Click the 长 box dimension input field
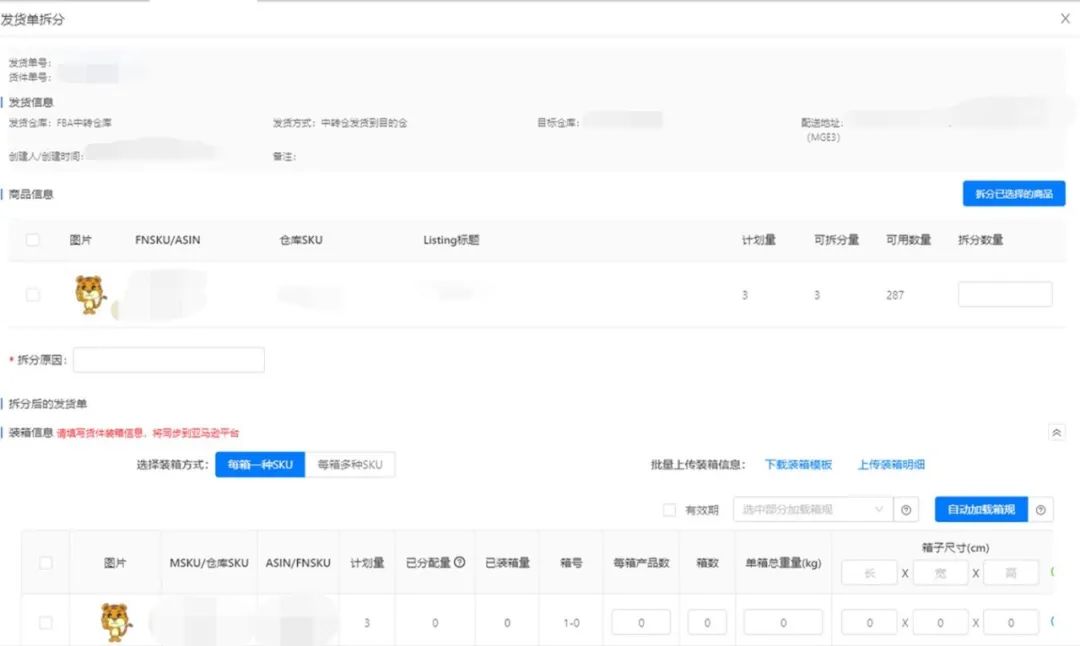Screen dimensions: 1080x646 (869, 572)
